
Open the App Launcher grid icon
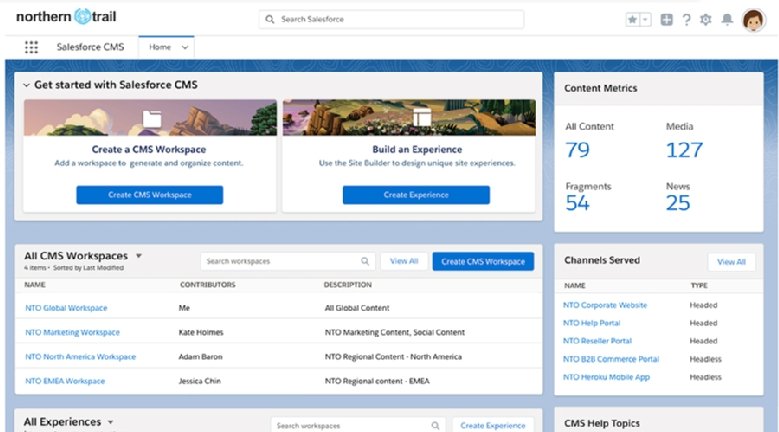pos(31,47)
